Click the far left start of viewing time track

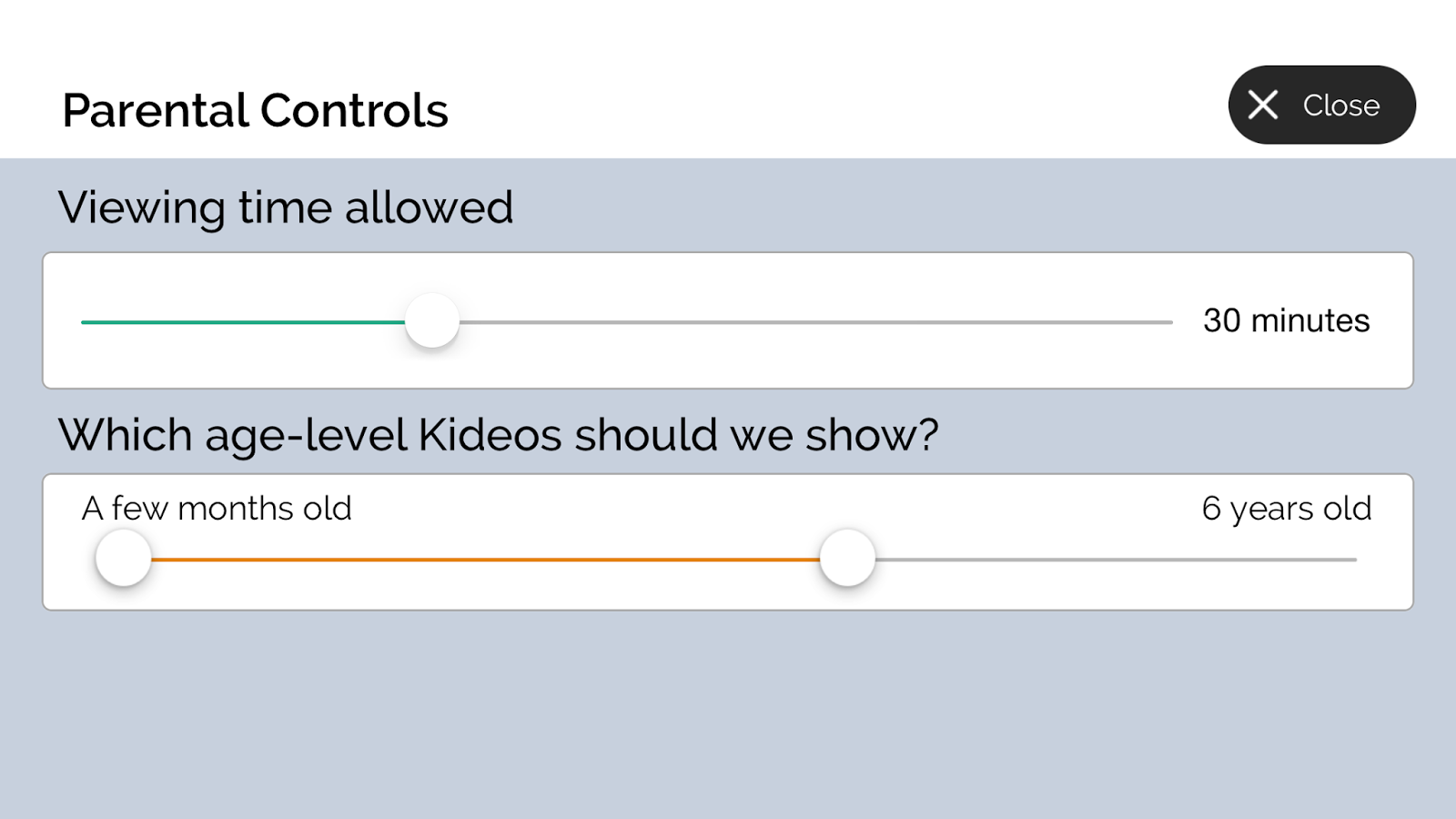(84, 322)
